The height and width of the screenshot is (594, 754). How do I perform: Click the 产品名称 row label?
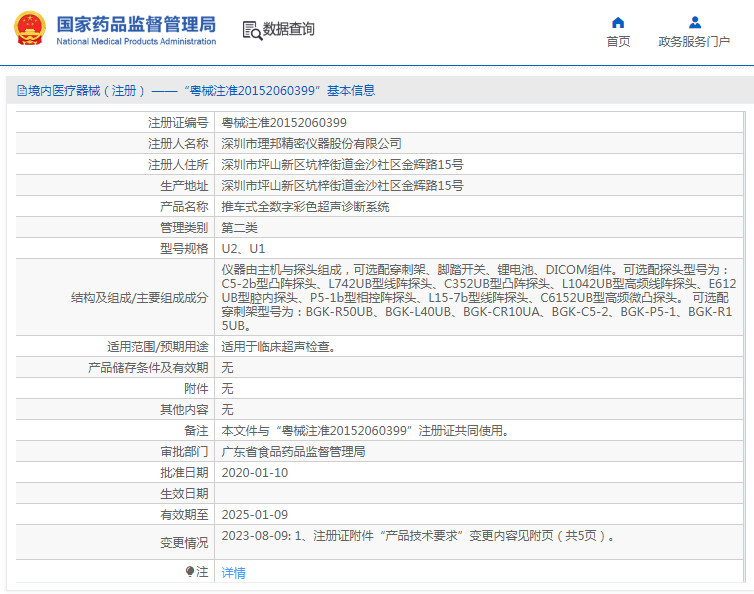coord(184,207)
